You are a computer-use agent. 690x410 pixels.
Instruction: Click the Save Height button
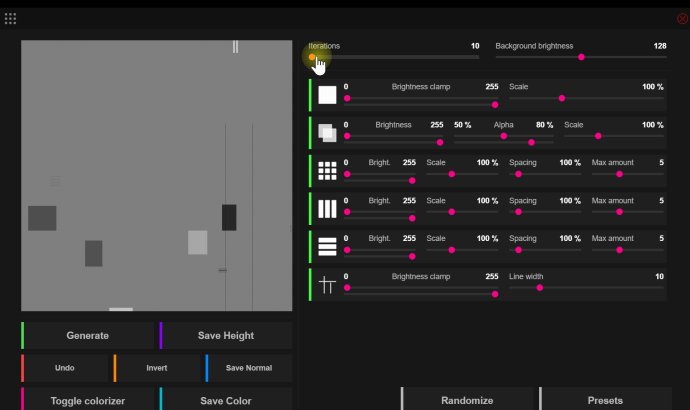coord(226,336)
